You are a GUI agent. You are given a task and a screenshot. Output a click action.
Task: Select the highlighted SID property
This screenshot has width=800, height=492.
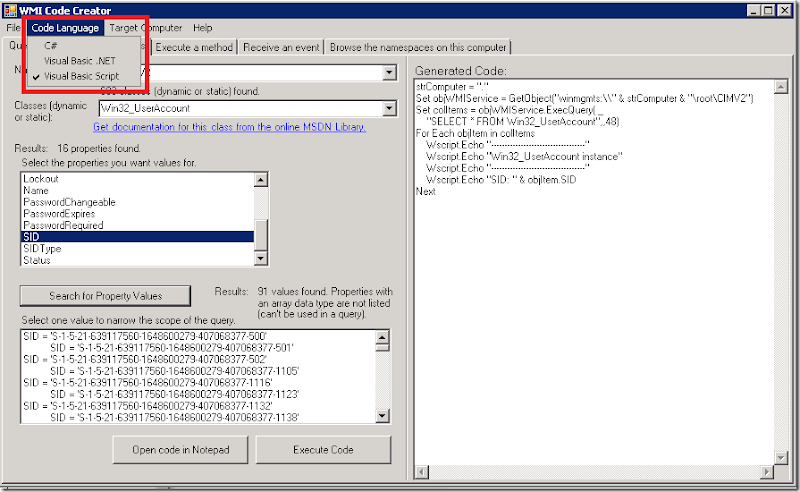(x=137, y=237)
